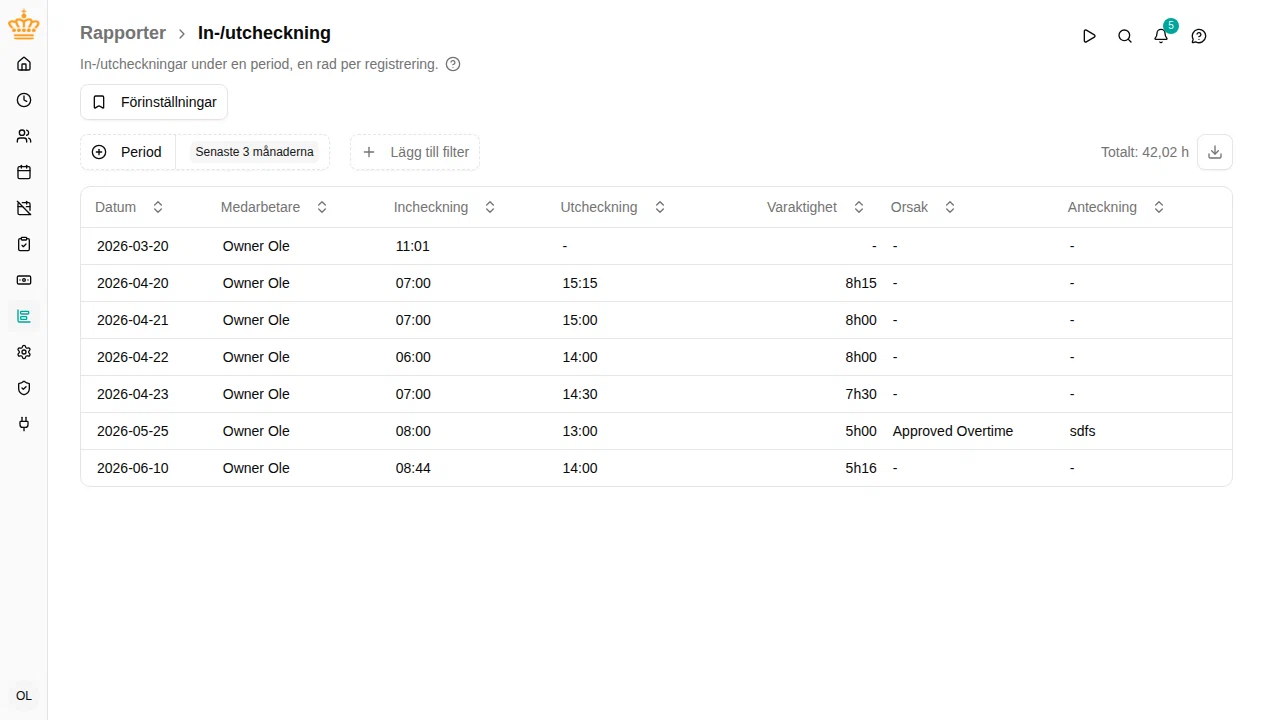Open the home icon in sidebar
Image resolution: width=1280 pixels, height=720 pixels.
click(24, 64)
